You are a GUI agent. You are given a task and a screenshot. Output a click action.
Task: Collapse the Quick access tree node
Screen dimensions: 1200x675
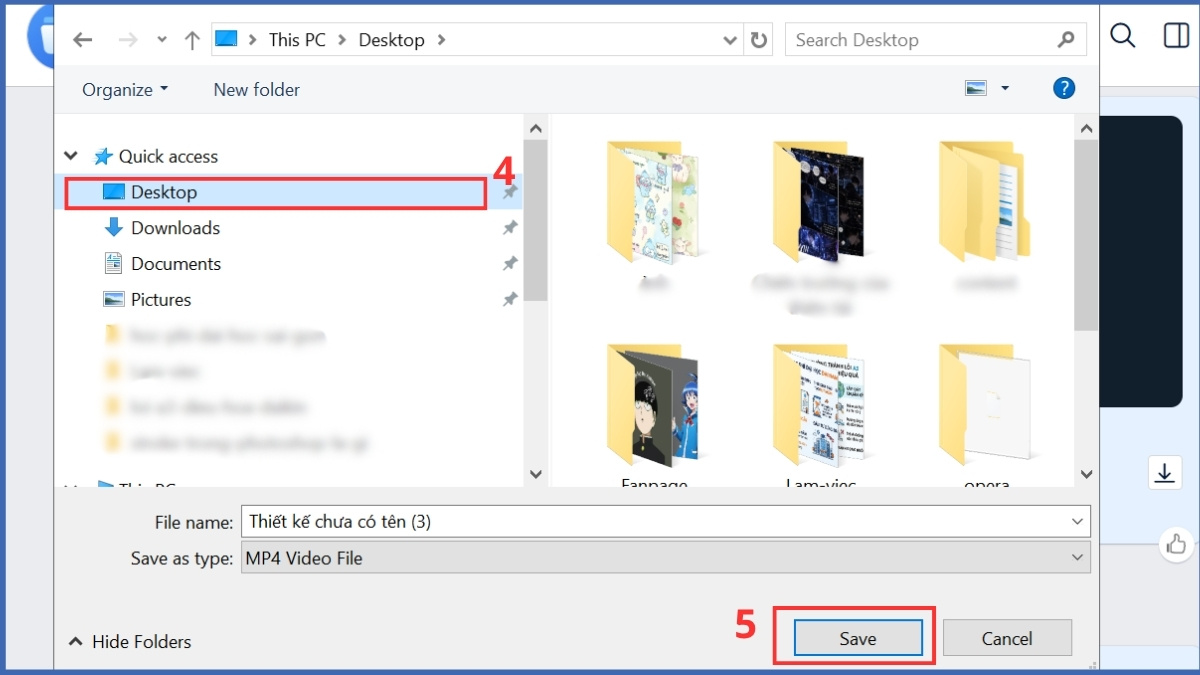point(71,156)
